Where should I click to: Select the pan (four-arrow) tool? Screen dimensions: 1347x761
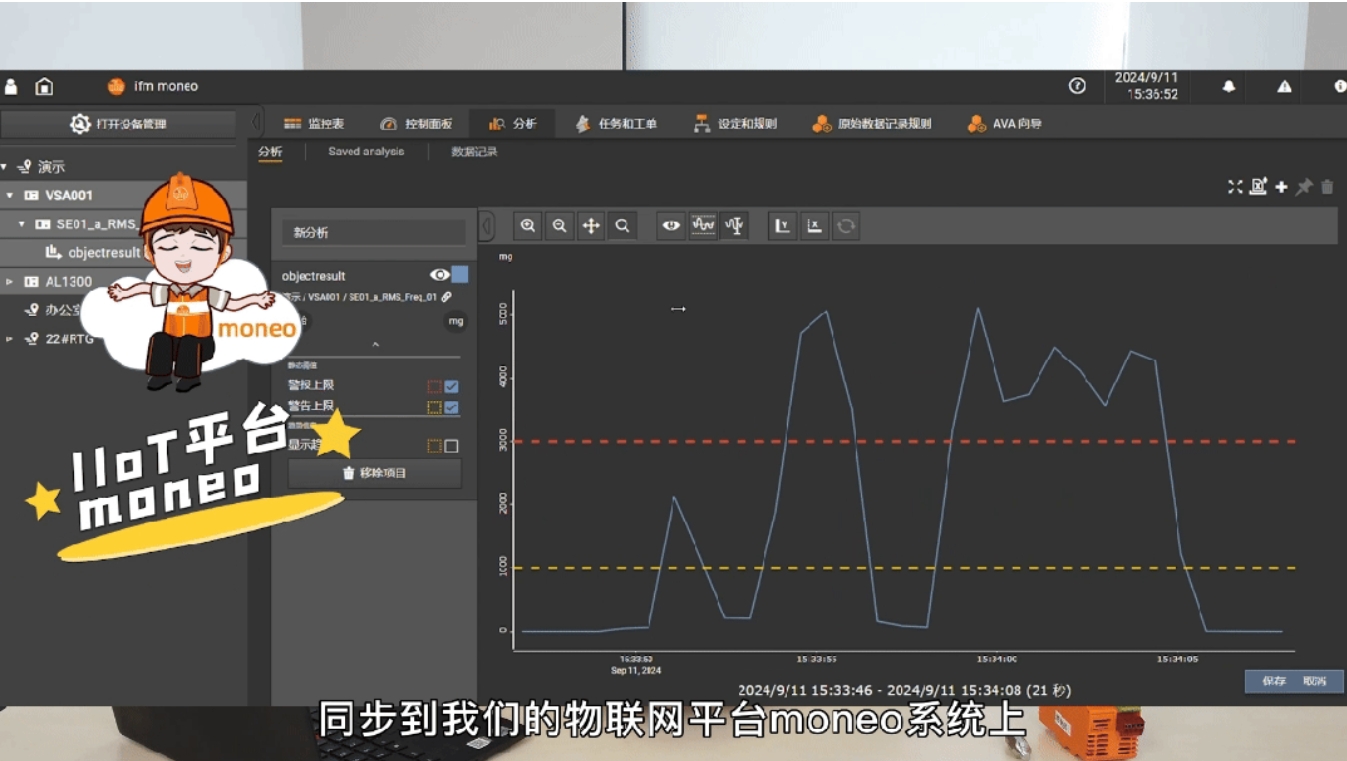coord(591,226)
